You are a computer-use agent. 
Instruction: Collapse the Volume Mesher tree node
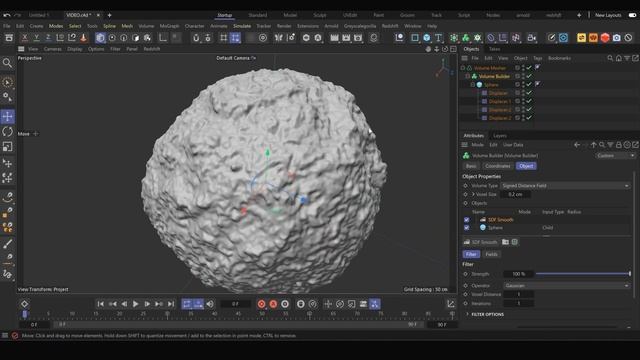463,68
